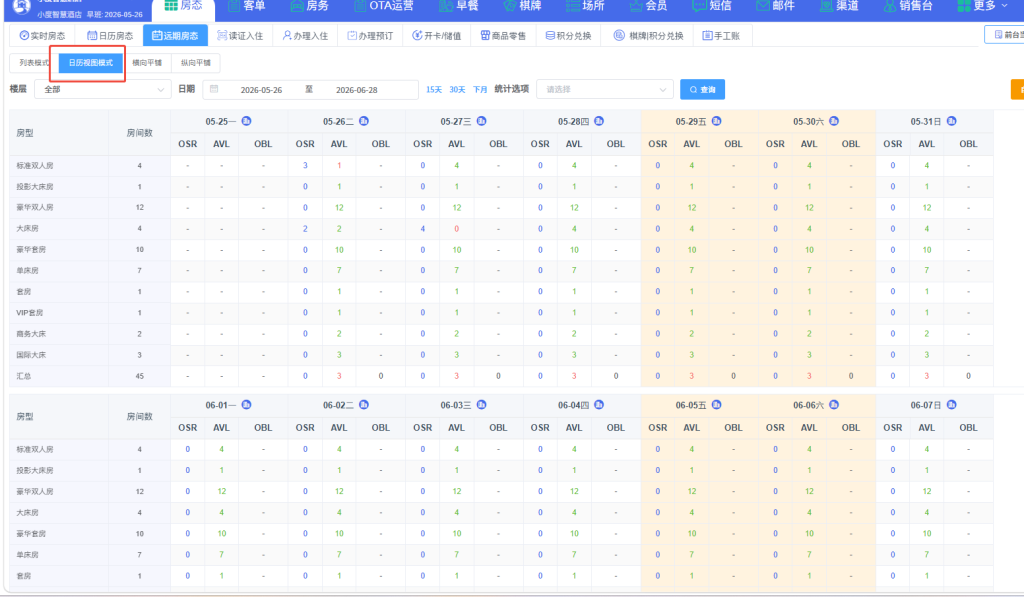Switch to 列表模式 view

coord(34,63)
